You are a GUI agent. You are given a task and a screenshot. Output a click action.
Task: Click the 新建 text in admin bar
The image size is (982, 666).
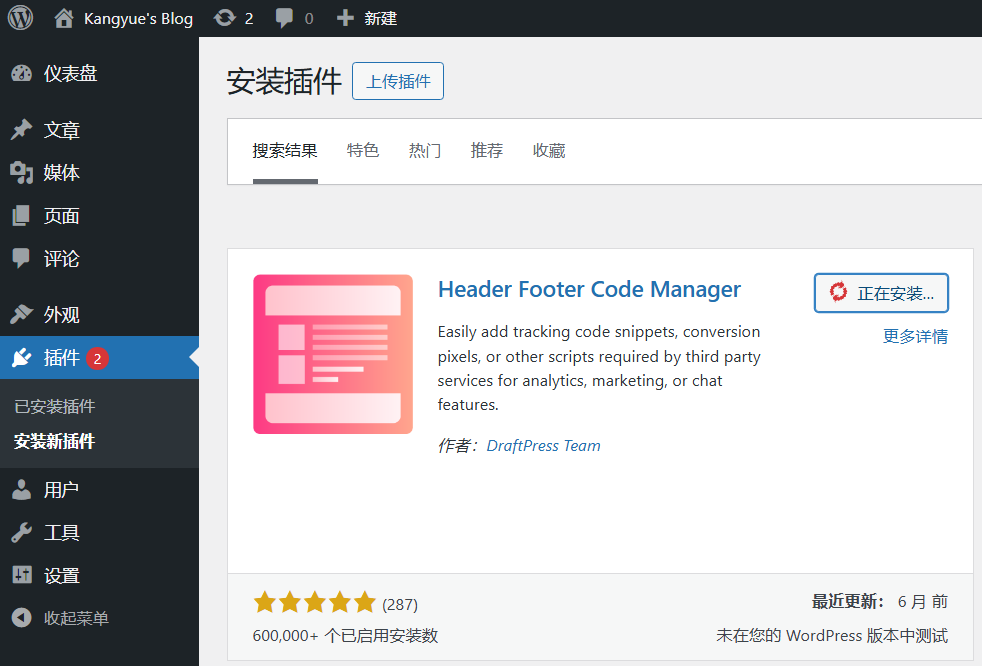[380, 18]
